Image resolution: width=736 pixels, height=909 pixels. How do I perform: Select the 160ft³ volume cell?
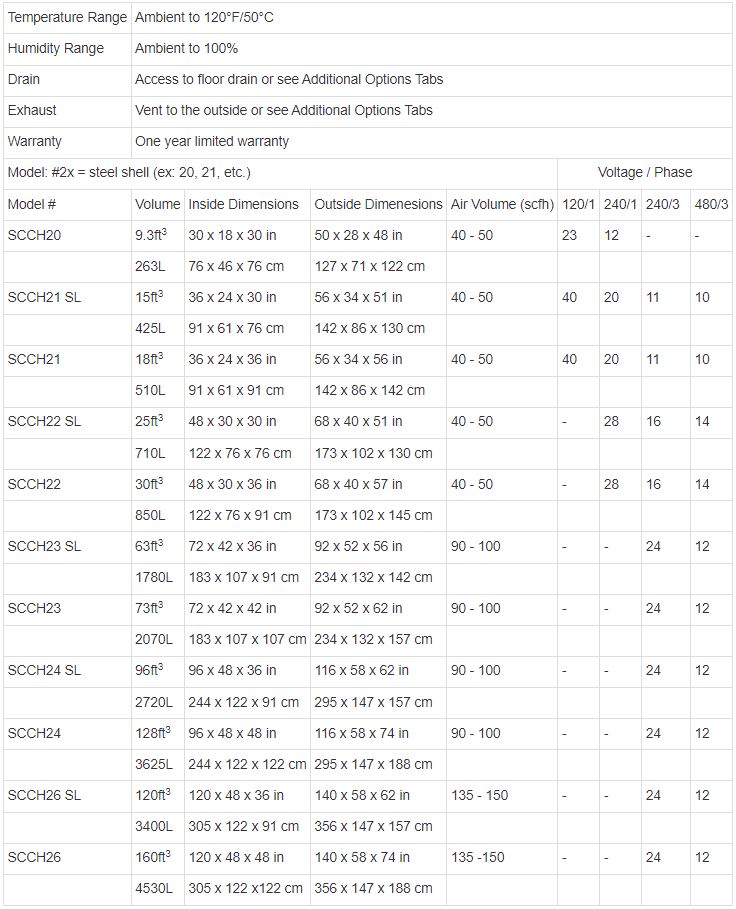coord(153,857)
